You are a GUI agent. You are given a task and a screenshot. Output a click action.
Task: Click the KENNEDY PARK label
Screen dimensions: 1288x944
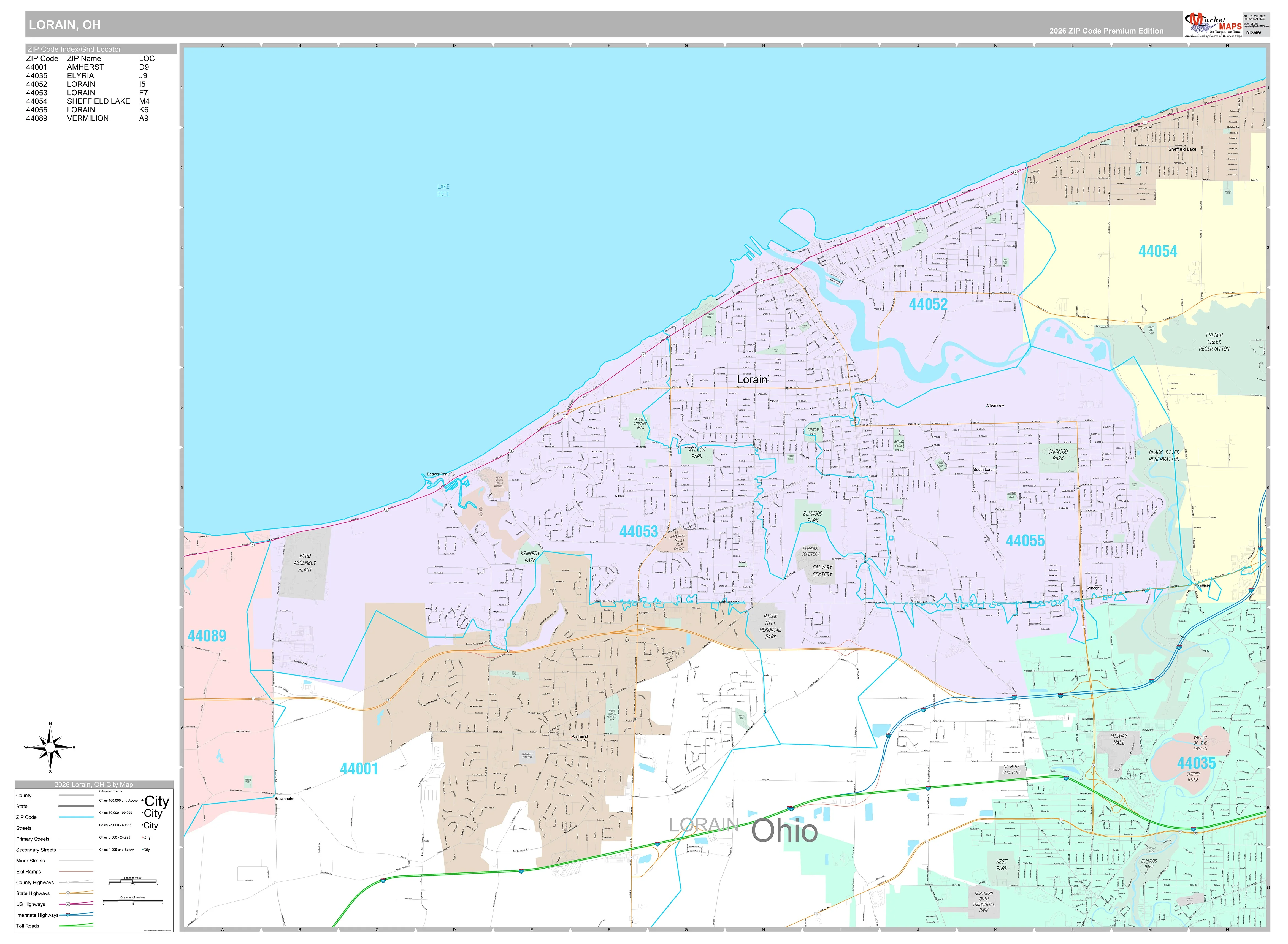click(x=530, y=557)
